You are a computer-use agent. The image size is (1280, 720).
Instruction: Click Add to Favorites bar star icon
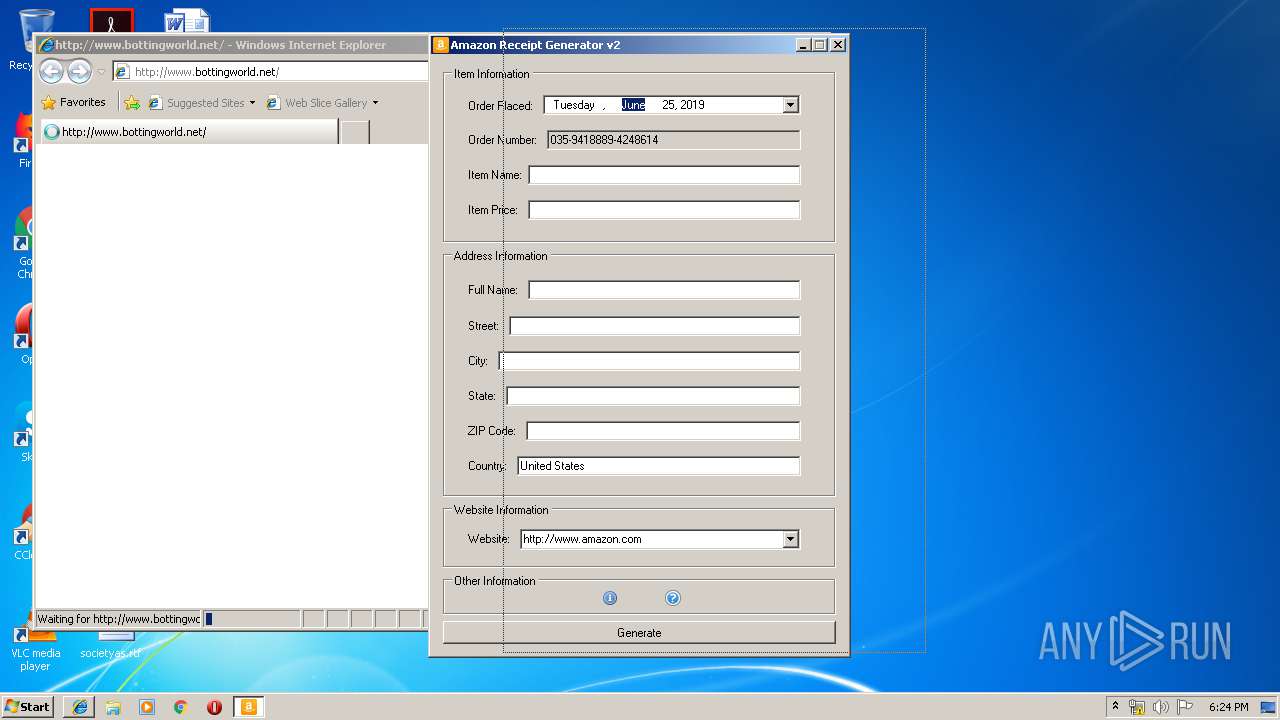132,103
